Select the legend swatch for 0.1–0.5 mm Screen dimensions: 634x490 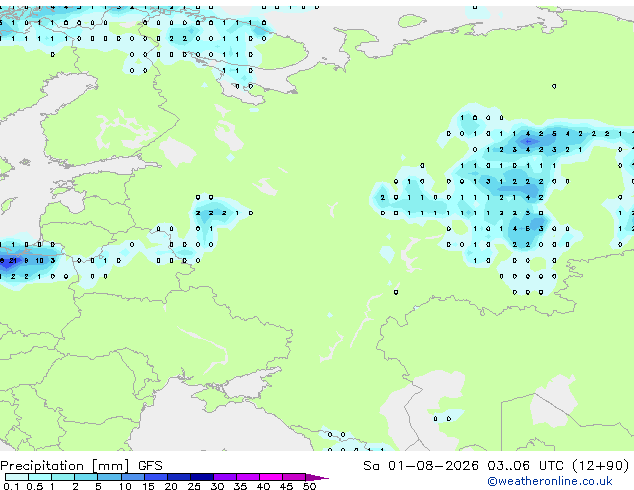tap(17, 477)
